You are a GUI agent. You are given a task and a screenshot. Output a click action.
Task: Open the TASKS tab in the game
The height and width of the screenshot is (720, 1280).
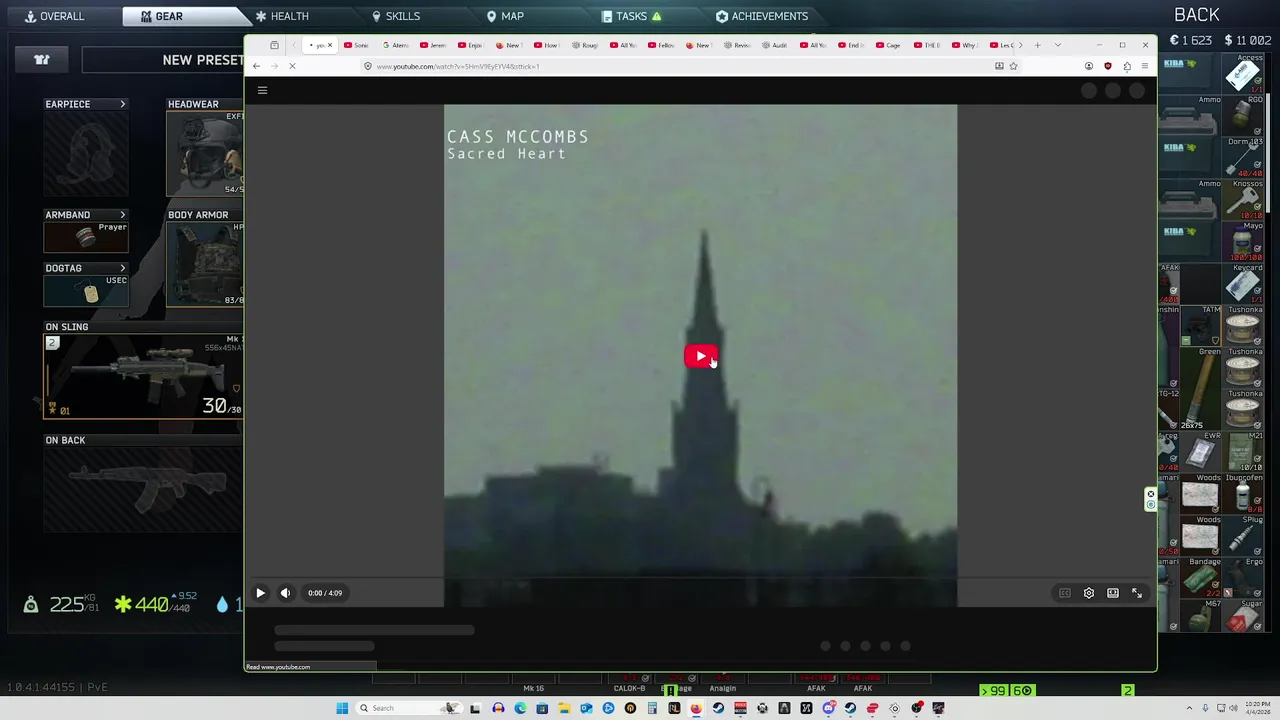tap(631, 16)
